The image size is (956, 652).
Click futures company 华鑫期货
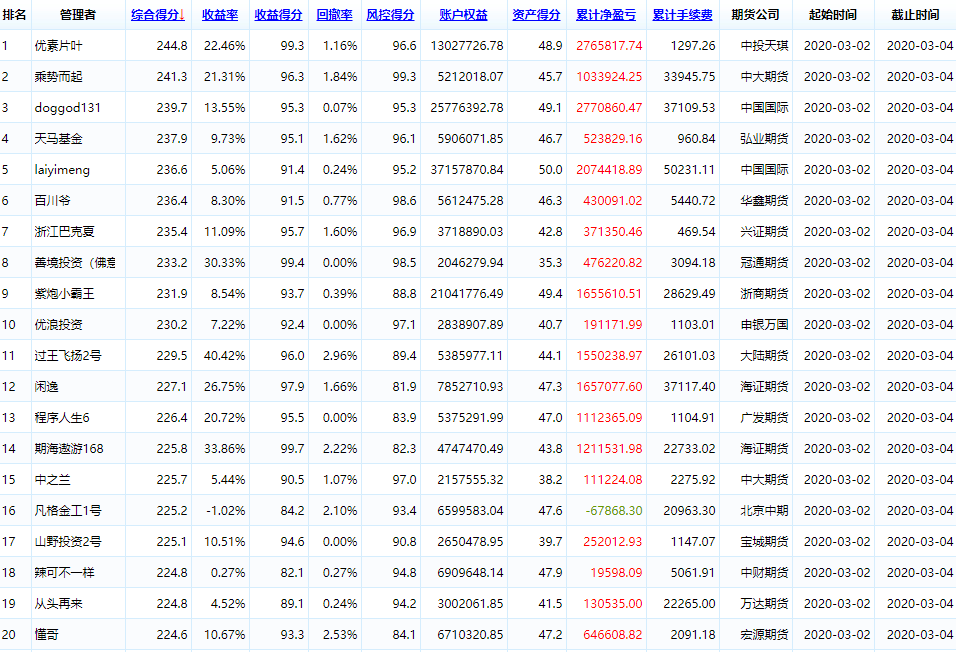(x=765, y=201)
